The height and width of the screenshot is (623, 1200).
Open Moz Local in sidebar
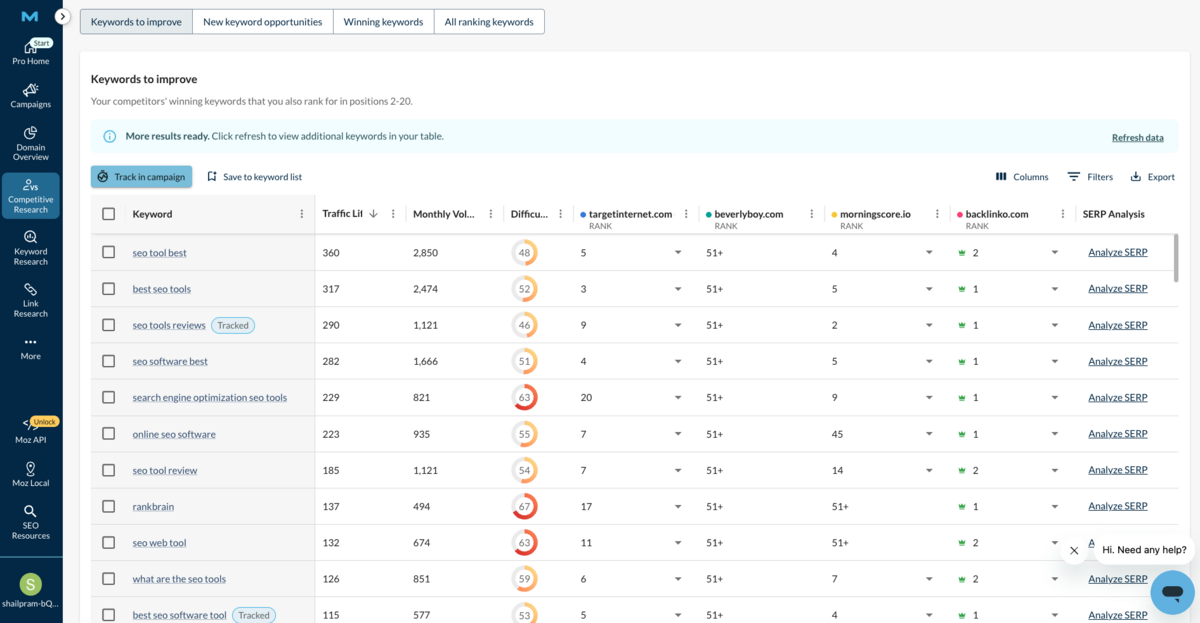pos(31,475)
